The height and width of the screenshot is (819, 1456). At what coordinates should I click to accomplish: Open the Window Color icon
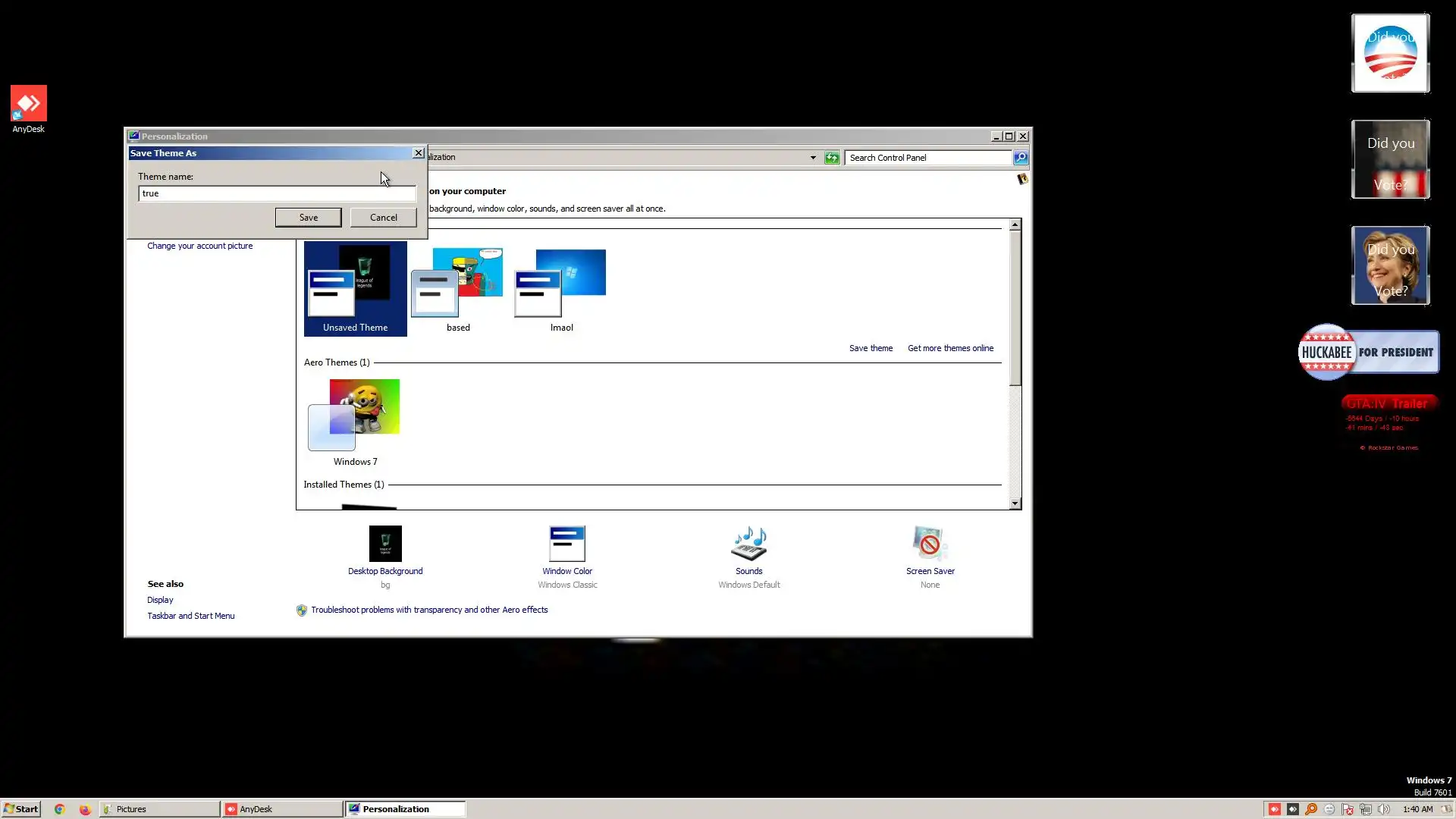(566, 544)
